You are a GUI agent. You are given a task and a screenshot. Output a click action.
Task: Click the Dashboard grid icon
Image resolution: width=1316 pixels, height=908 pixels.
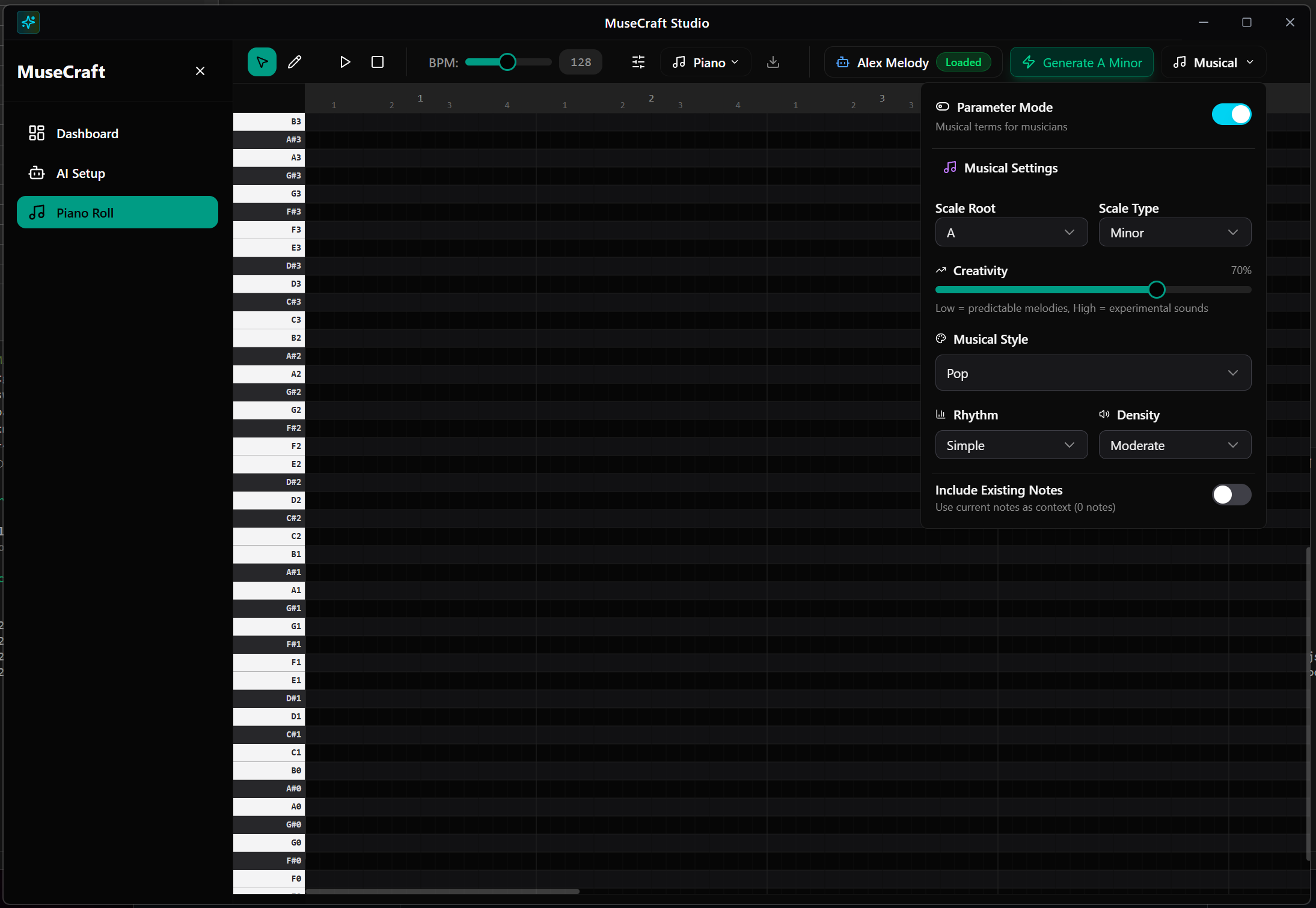point(37,133)
